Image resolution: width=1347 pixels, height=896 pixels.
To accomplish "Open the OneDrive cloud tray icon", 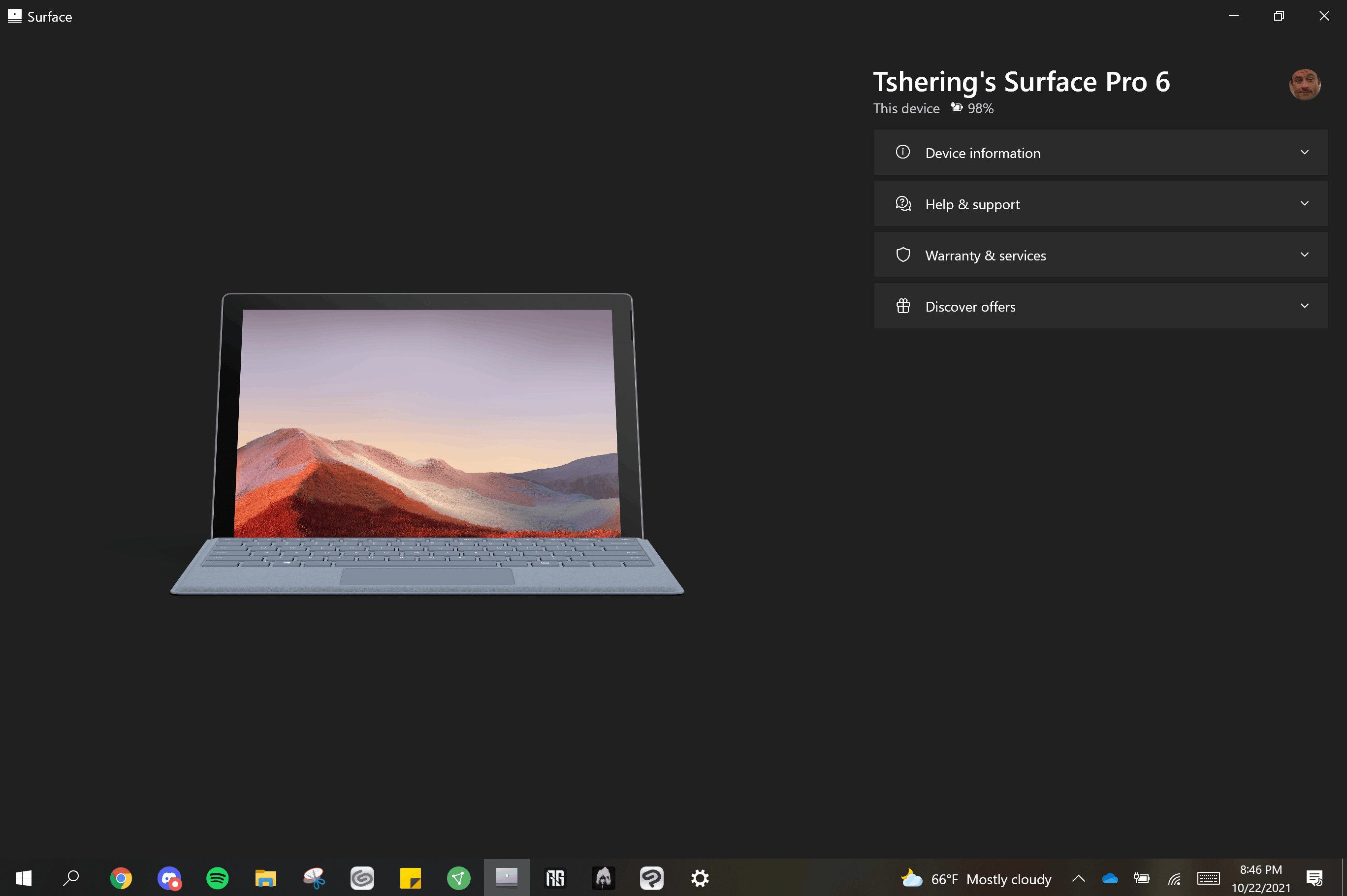I will coord(1109,878).
